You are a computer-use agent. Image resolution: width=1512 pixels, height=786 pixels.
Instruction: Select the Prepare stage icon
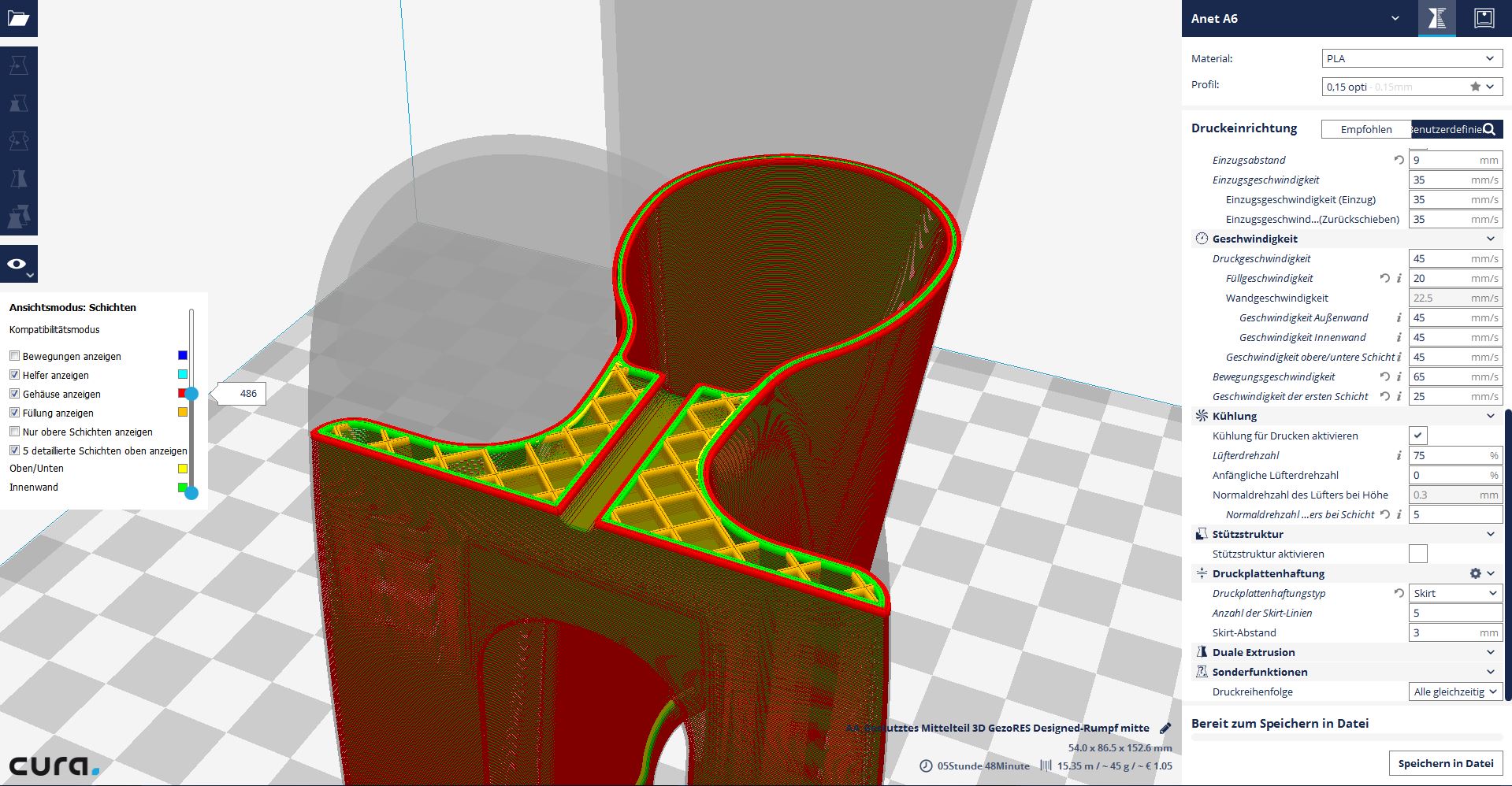1436,18
